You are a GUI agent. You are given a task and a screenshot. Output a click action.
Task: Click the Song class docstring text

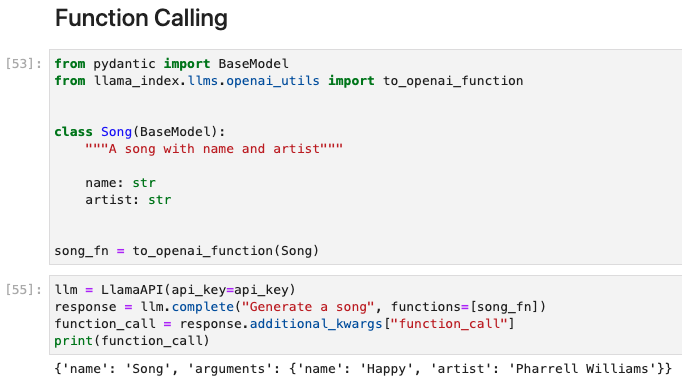[x=214, y=149]
